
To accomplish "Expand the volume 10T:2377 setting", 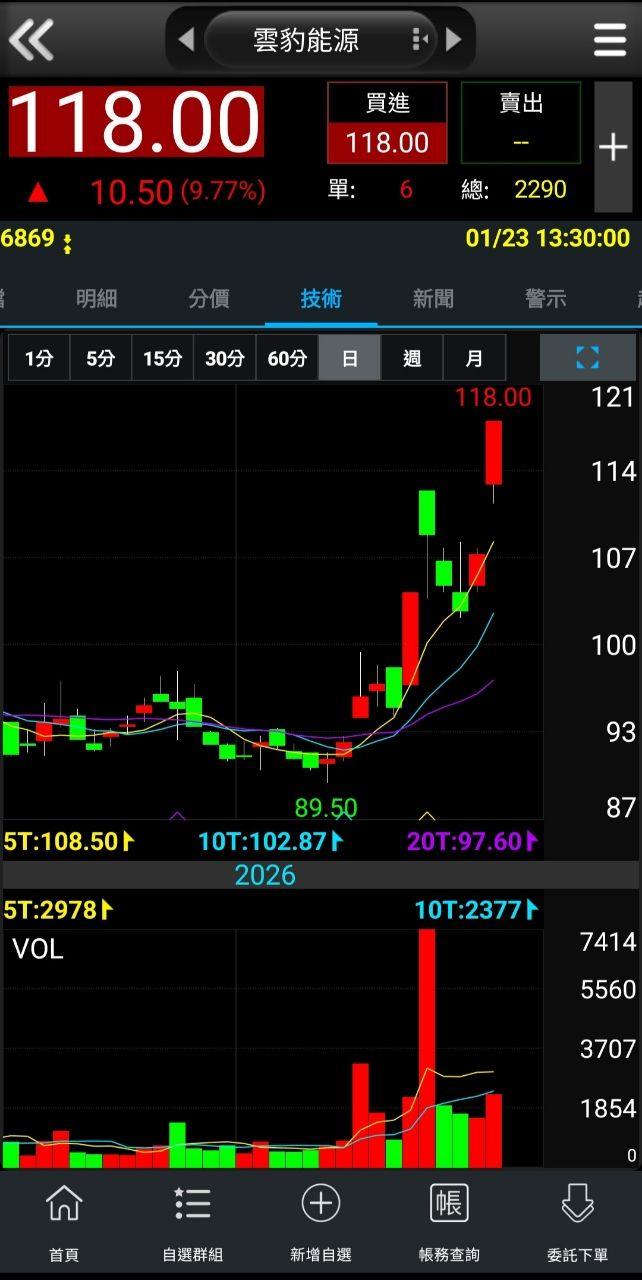I will tap(476, 910).
